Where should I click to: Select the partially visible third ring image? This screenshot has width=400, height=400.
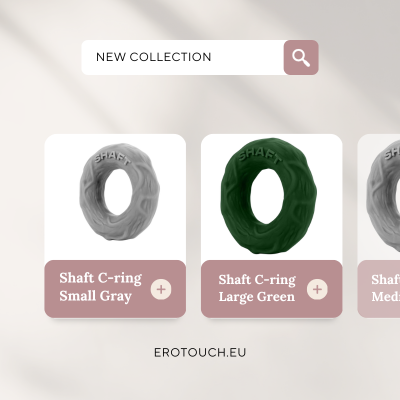point(383,196)
